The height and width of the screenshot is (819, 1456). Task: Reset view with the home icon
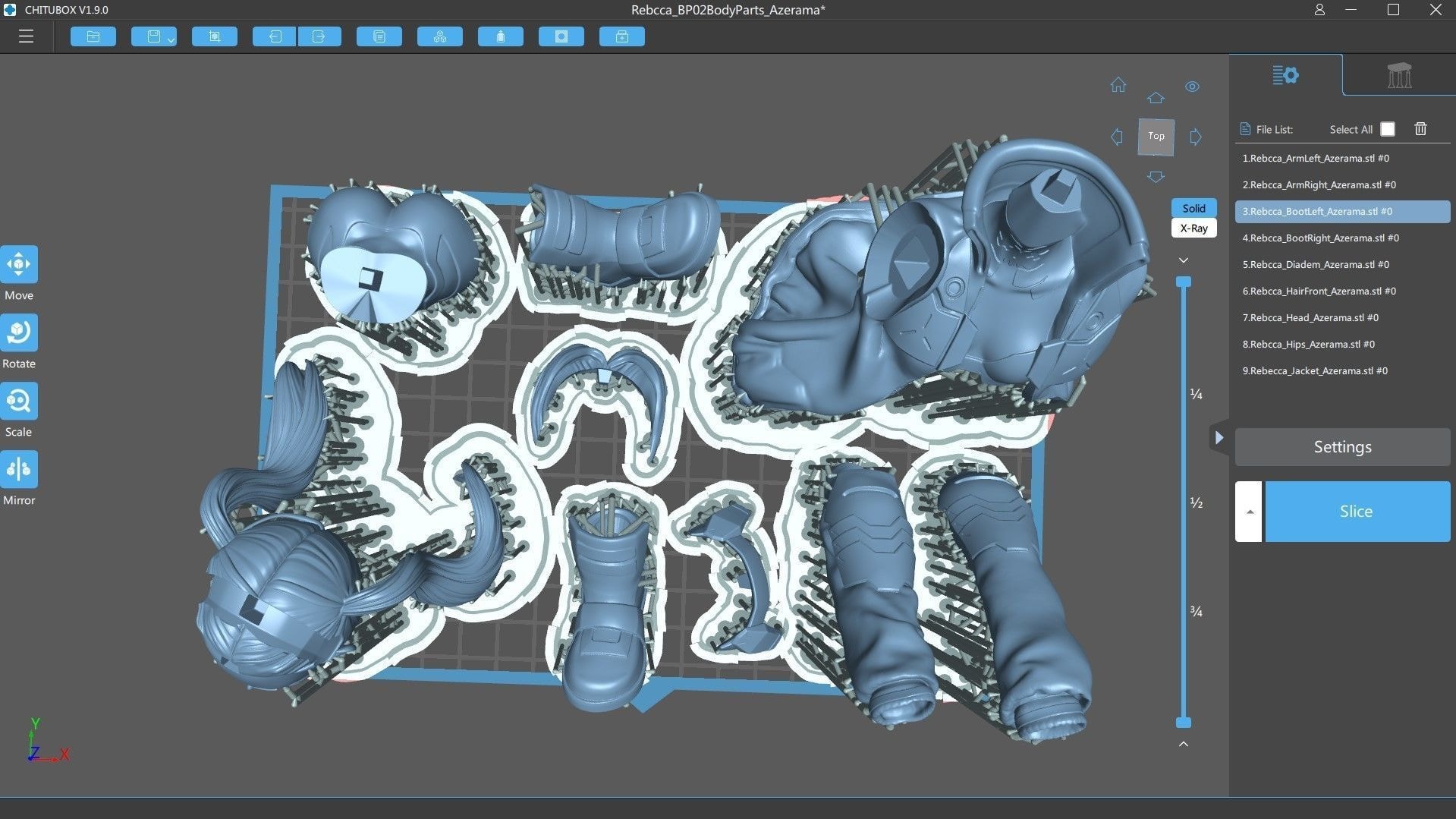1118,85
